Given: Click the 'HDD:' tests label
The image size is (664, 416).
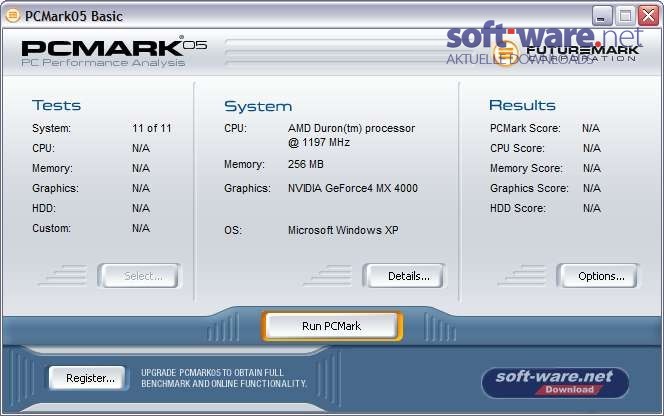Looking at the screenshot, I should (44, 208).
